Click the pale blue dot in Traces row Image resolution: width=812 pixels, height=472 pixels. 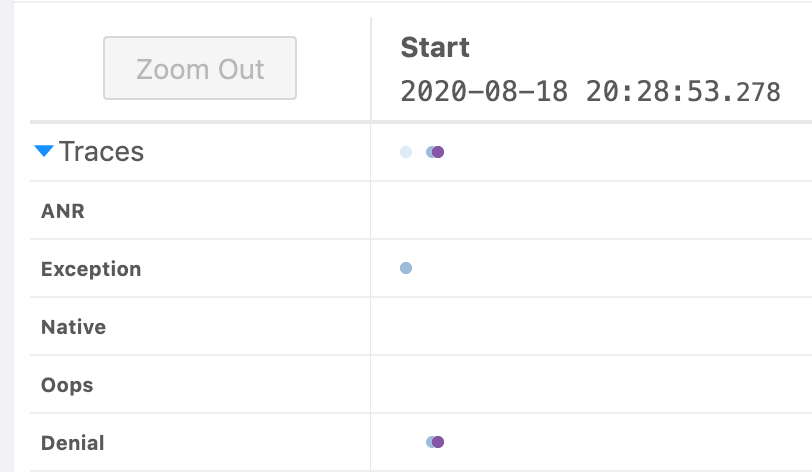coord(406,152)
